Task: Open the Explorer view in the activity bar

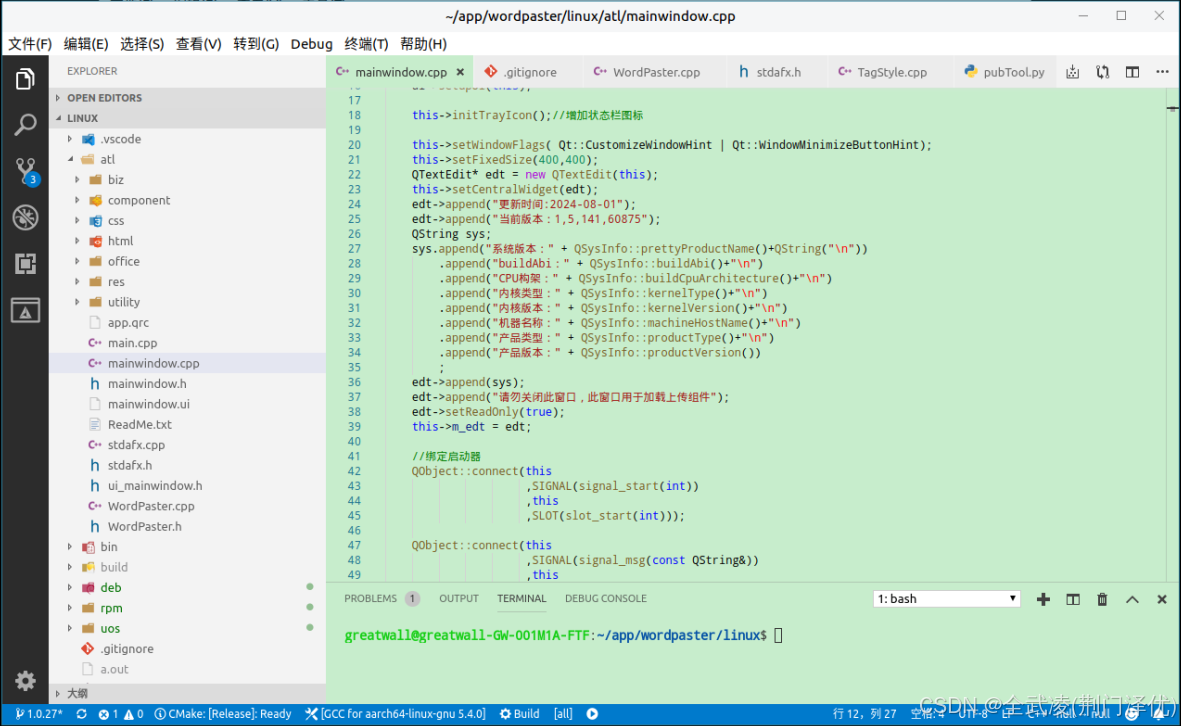Action: tap(25, 78)
